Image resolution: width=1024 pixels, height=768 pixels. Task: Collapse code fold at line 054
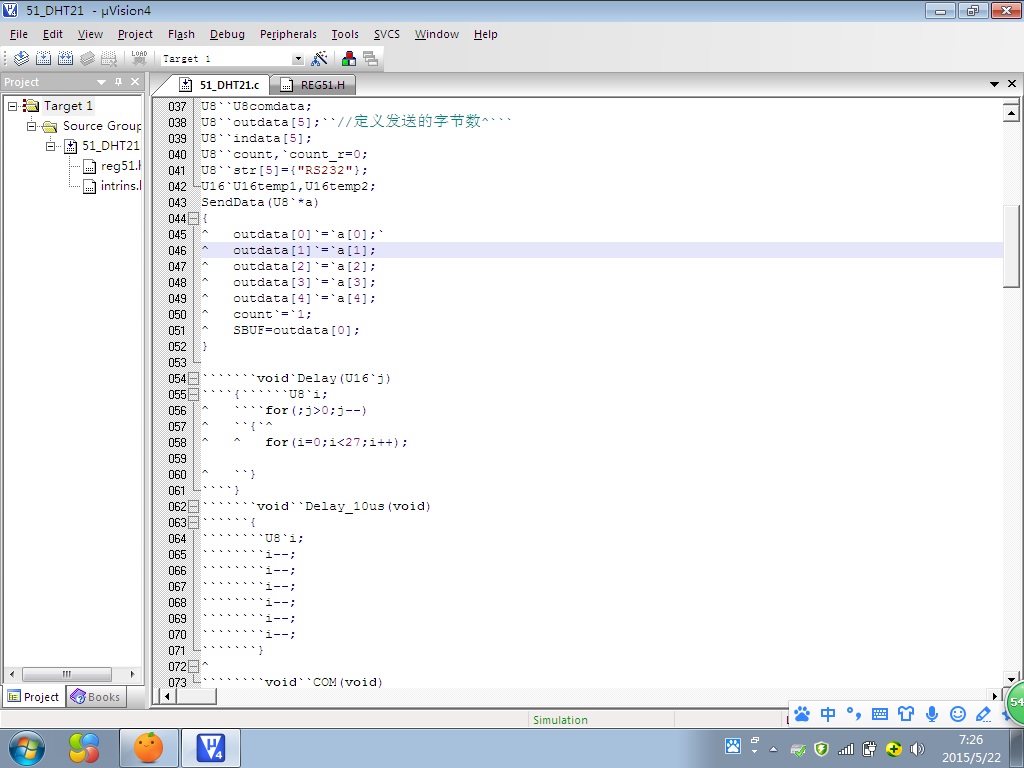coord(193,379)
